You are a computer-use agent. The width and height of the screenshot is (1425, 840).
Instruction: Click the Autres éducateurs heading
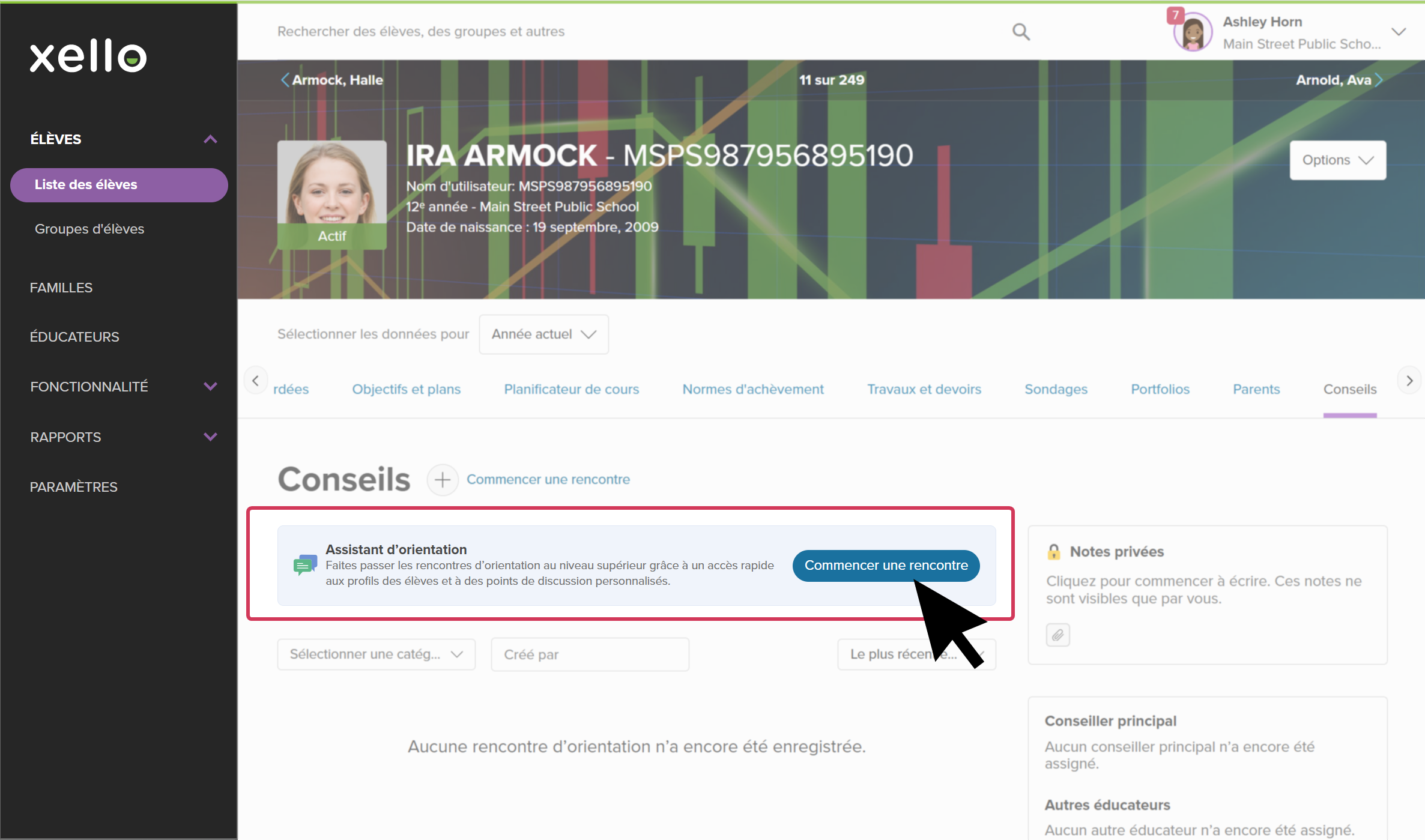(x=1107, y=805)
